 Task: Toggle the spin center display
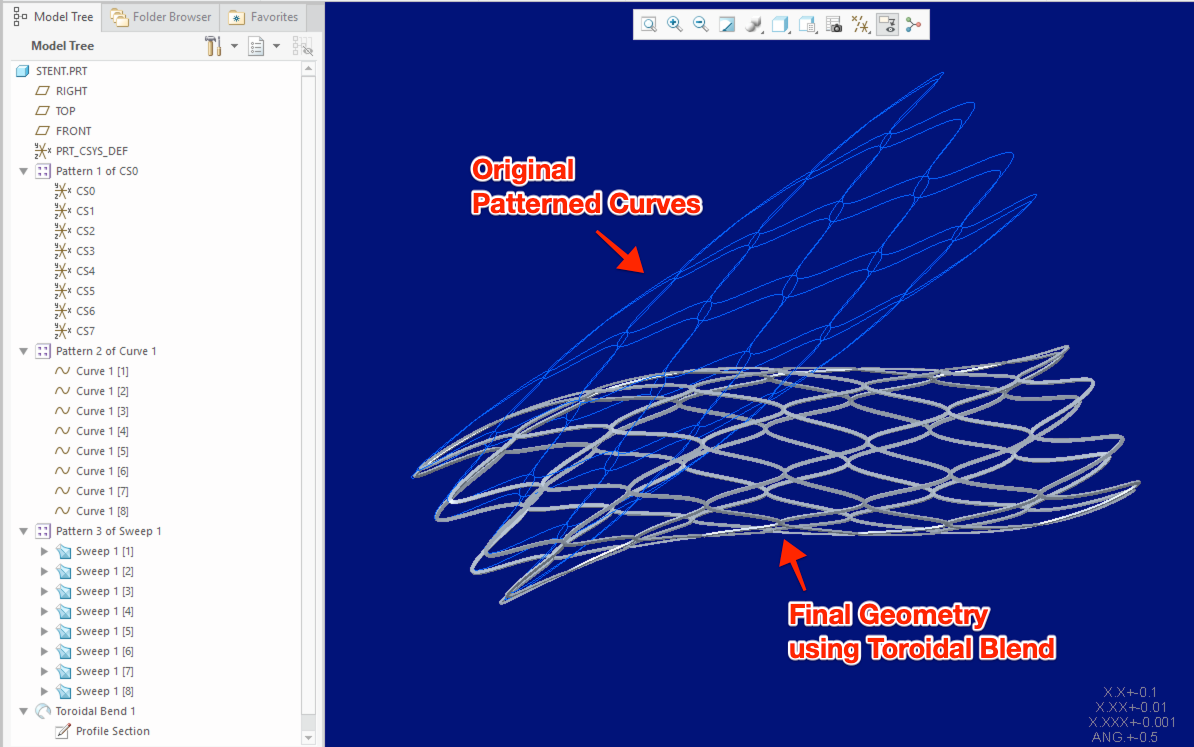tap(913, 24)
